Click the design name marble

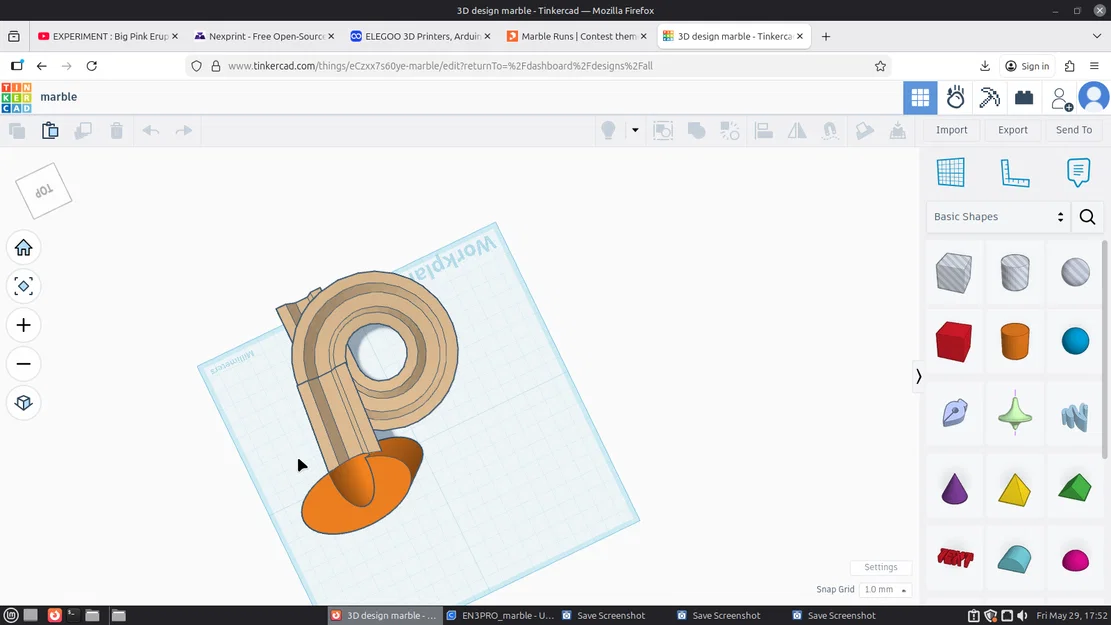point(59,97)
